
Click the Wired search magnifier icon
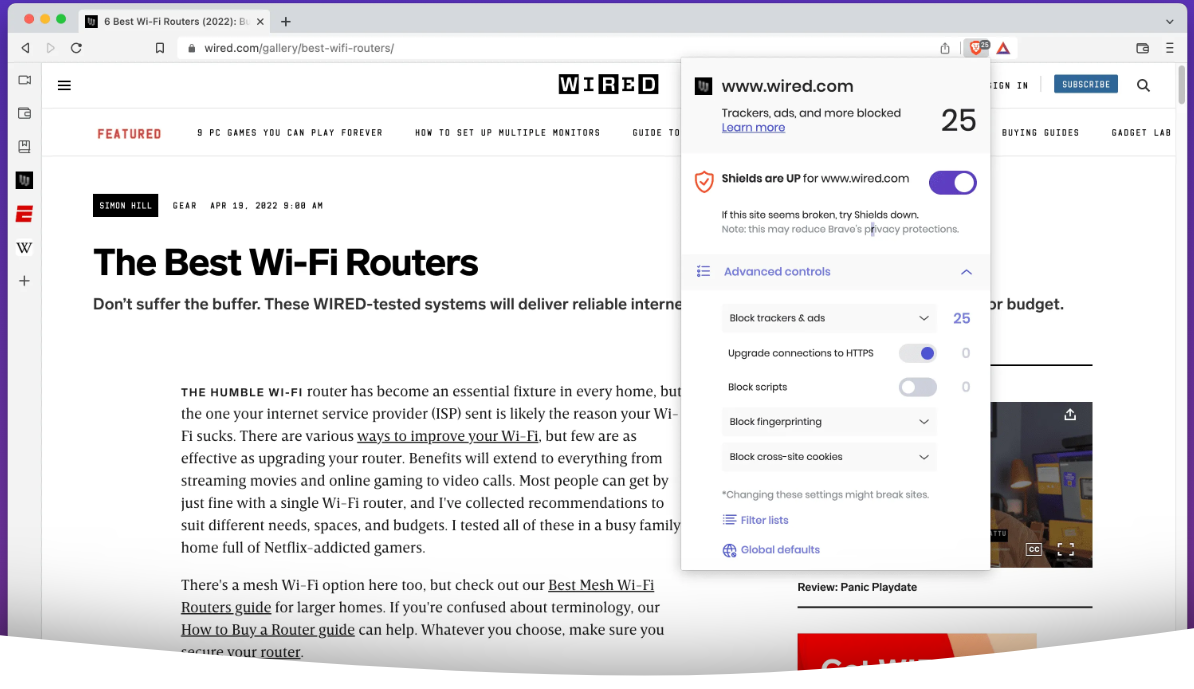point(1144,85)
